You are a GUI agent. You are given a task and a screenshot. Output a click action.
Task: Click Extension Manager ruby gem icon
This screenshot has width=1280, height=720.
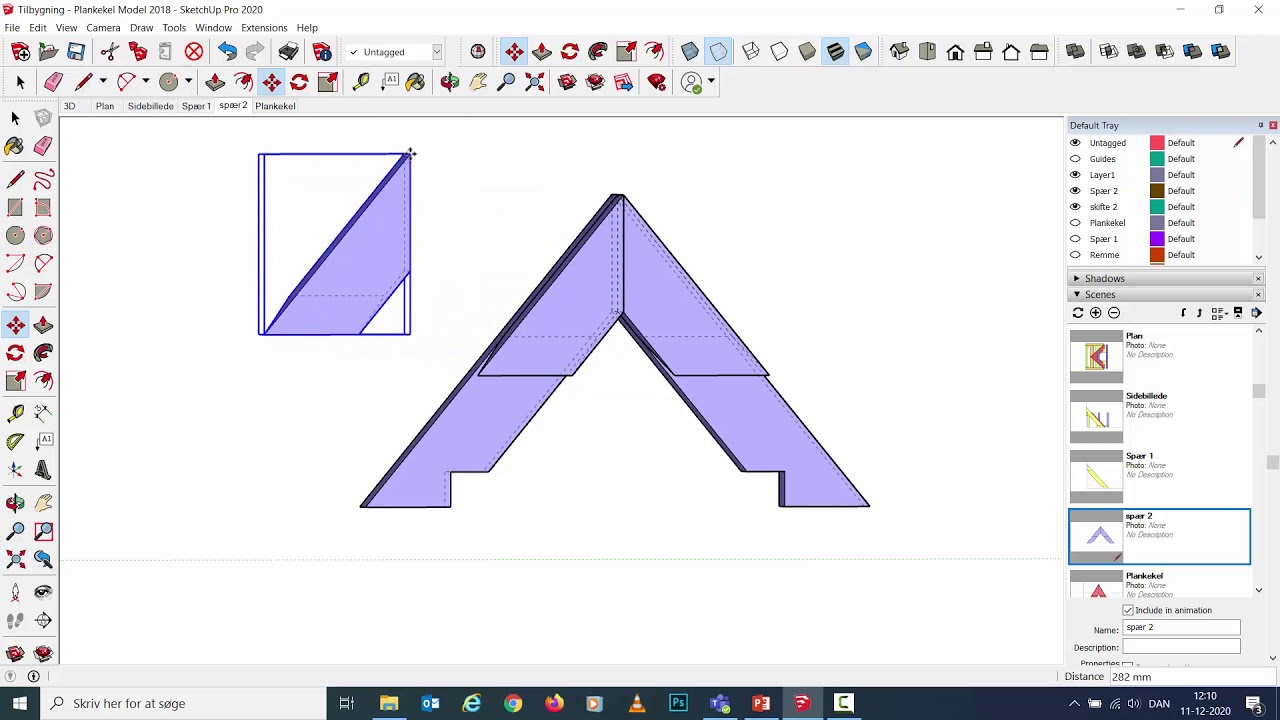coord(657,82)
